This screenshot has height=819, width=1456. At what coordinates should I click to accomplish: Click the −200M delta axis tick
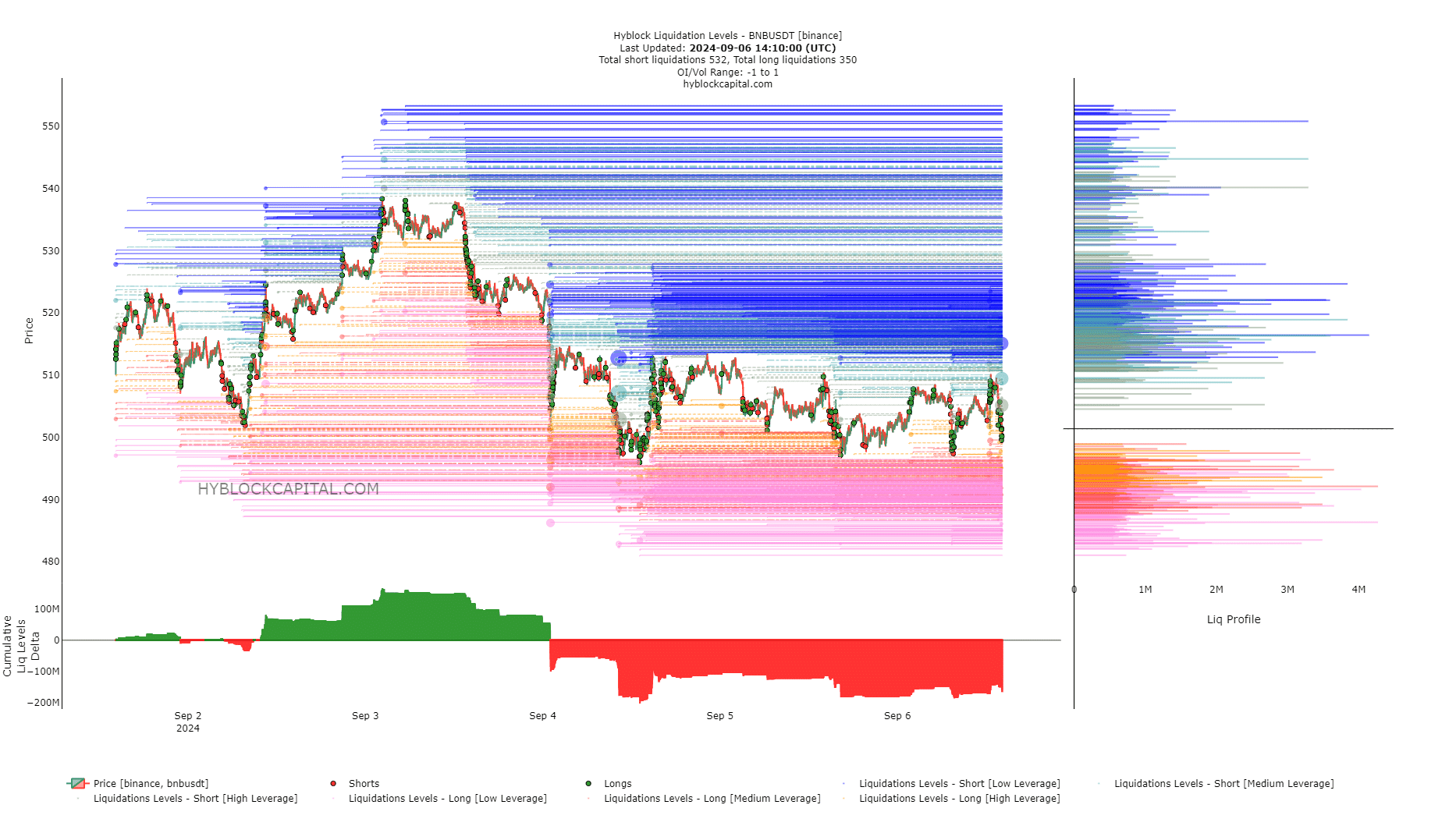point(43,702)
